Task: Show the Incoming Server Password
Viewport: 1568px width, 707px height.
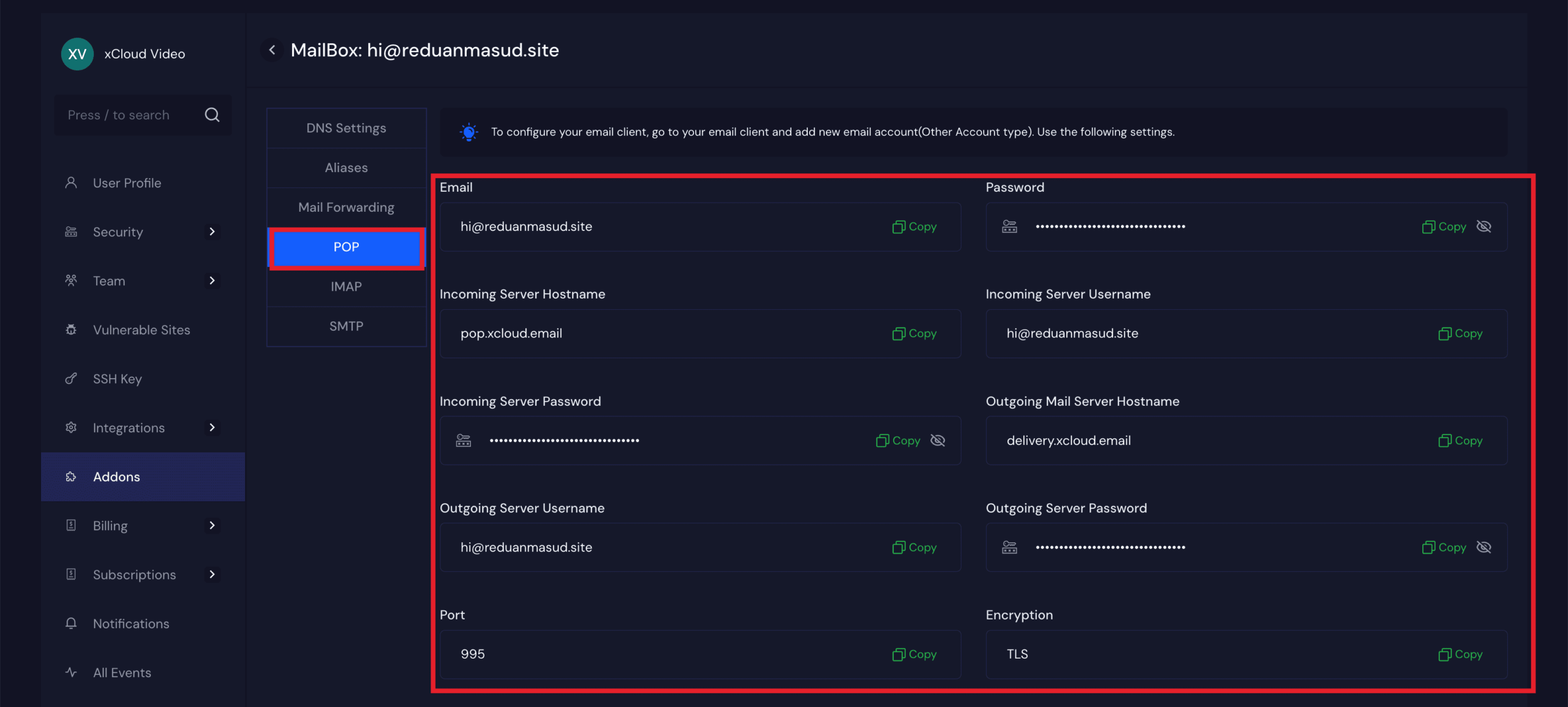Action: (937, 440)
